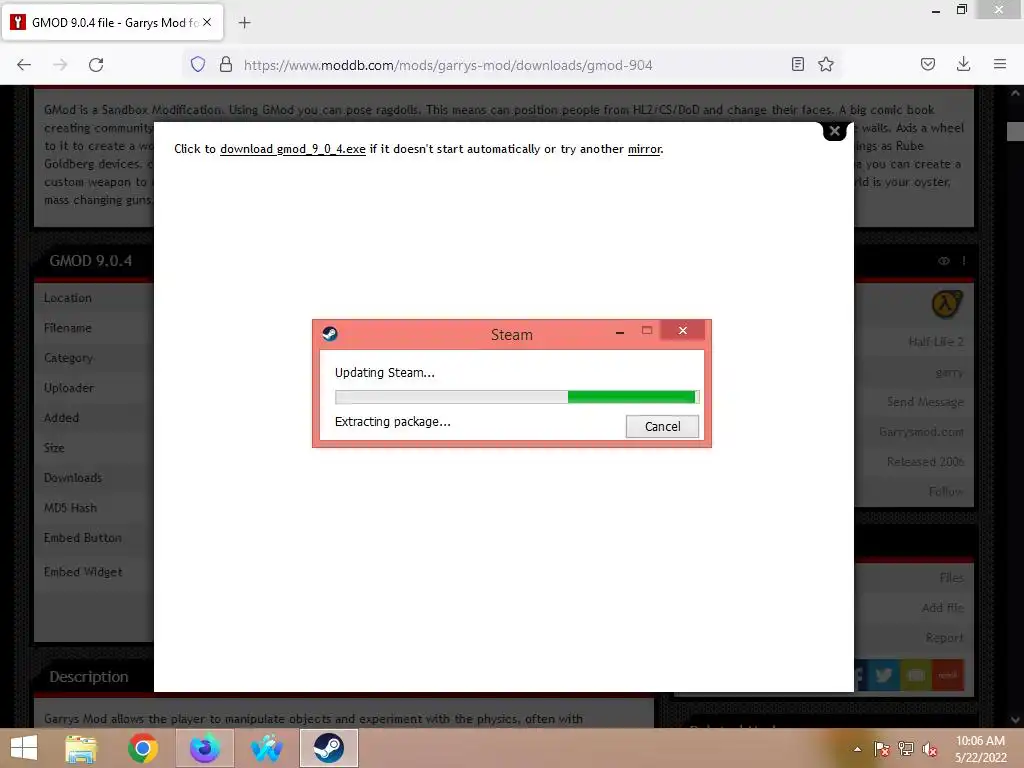Minimize the Steam updater dialog
Screen dimensions: 1024x768
620,332
